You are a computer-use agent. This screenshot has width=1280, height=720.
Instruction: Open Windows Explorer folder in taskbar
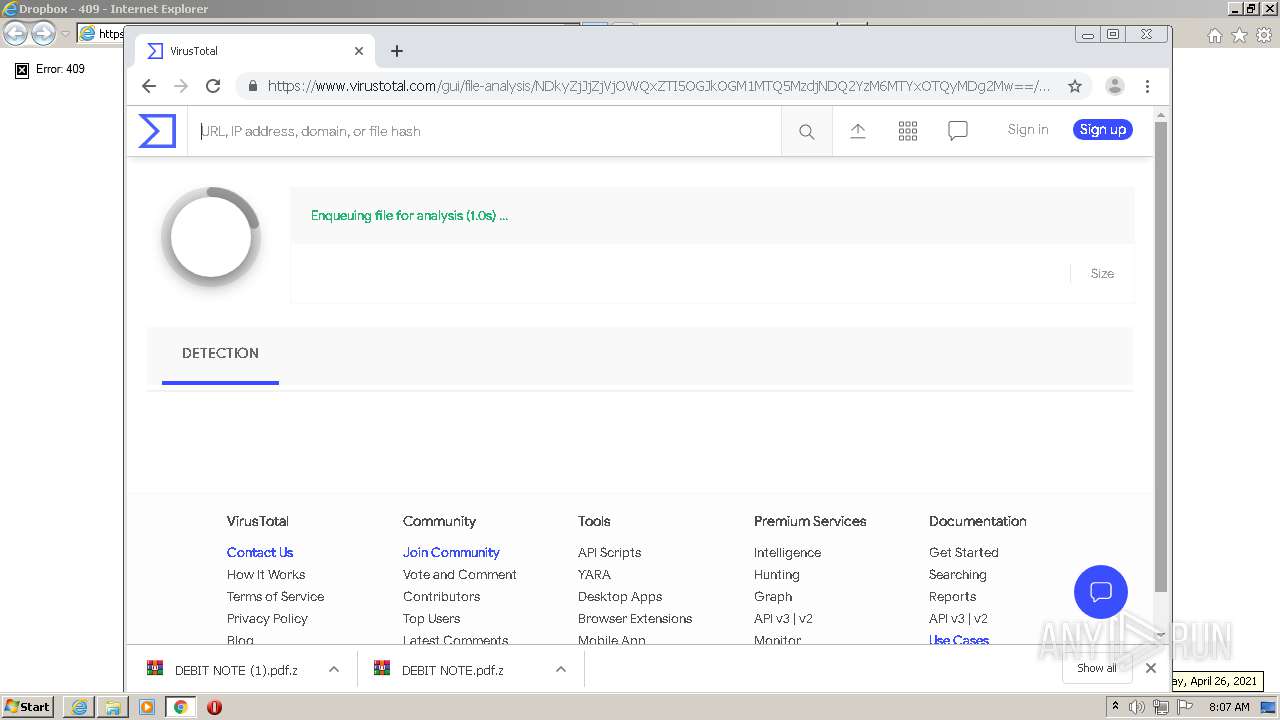point(113,707)
